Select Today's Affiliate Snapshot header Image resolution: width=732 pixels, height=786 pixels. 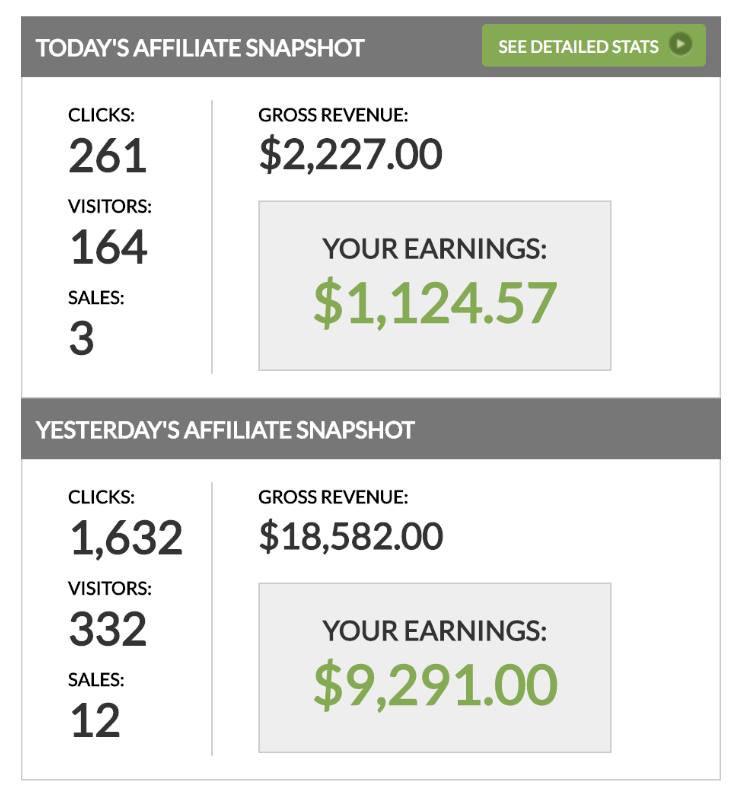200,47
